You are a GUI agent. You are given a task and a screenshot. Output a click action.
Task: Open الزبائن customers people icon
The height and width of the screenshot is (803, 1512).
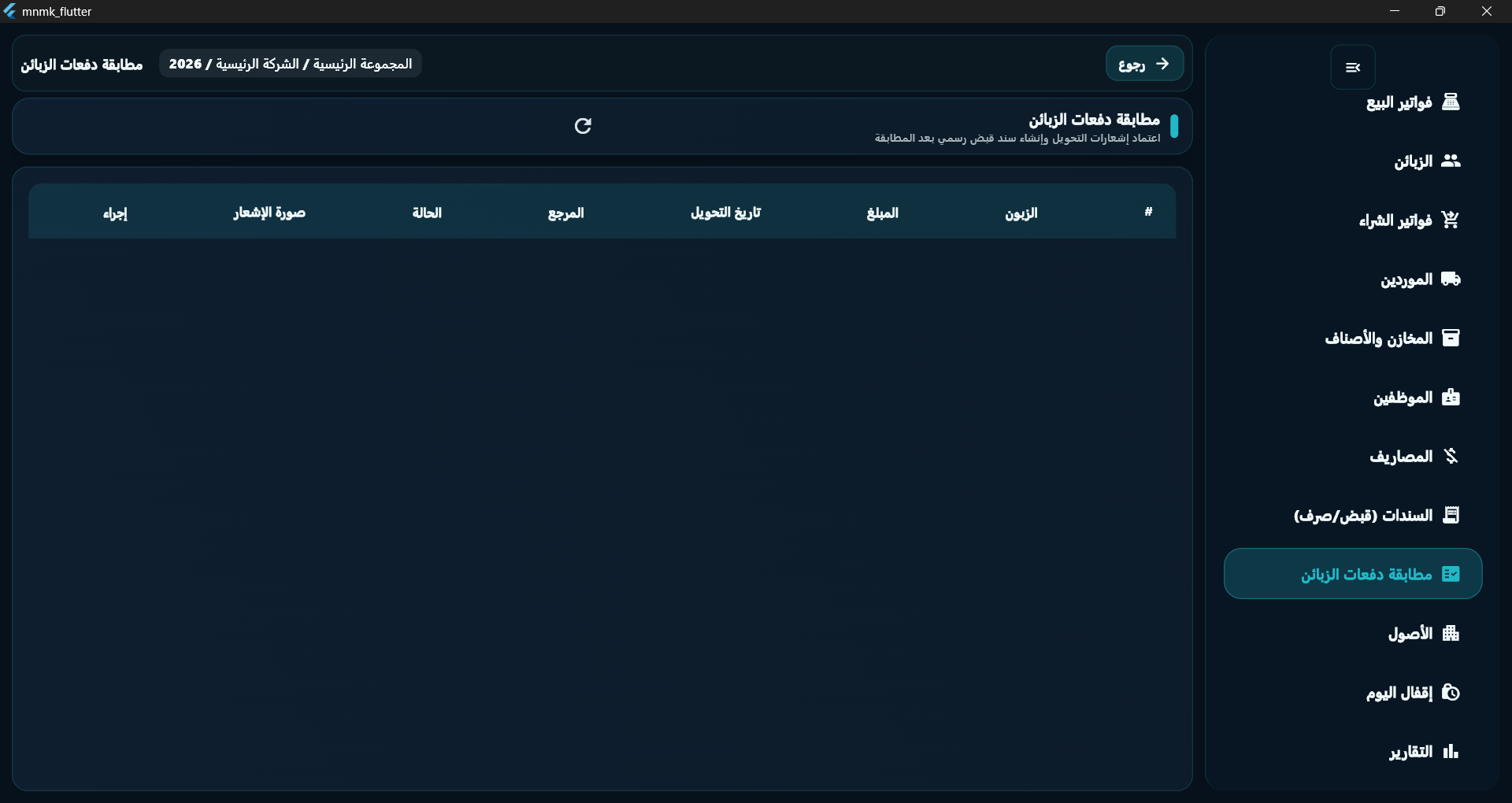(1451, 161)
